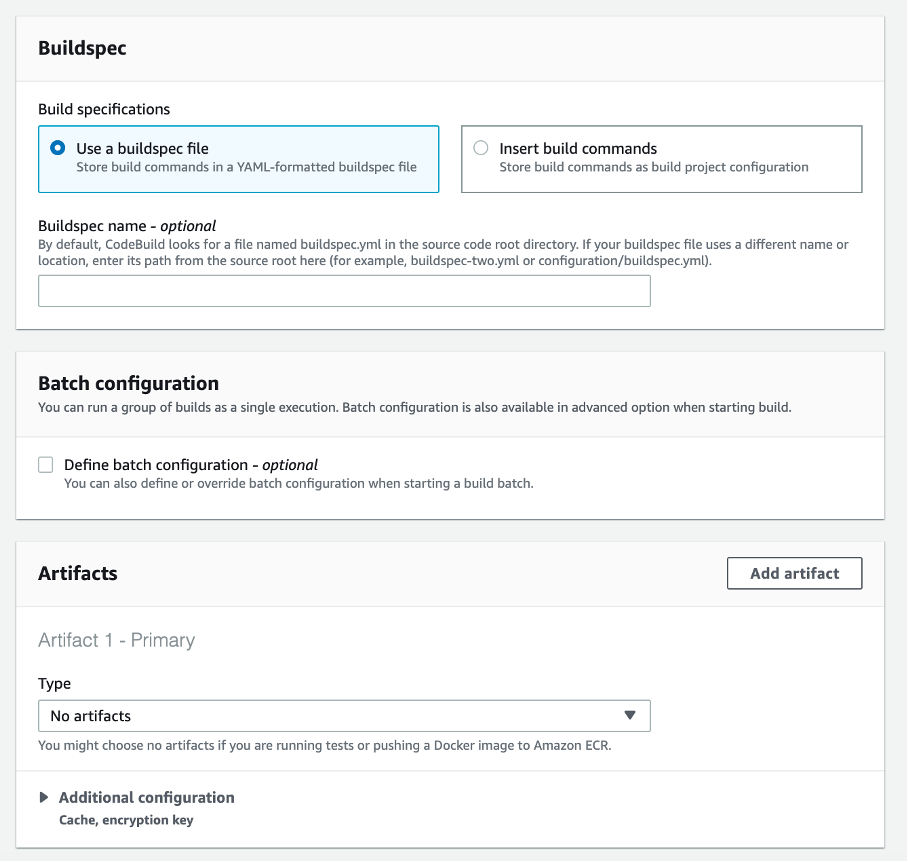Click the 'Artifacts' section heading
The width and height of the screenshot is (908, 862).
[x=78, y=573]
